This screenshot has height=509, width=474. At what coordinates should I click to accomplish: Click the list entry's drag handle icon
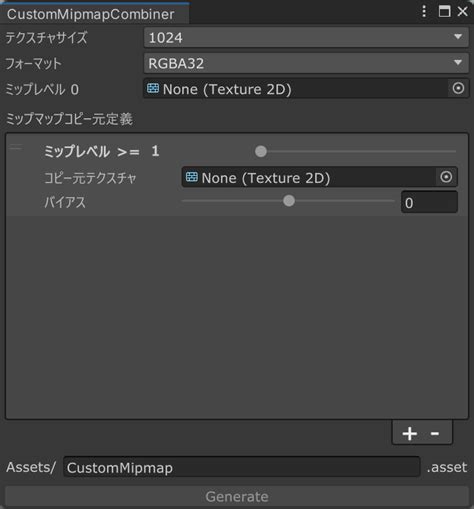(16, 147)
